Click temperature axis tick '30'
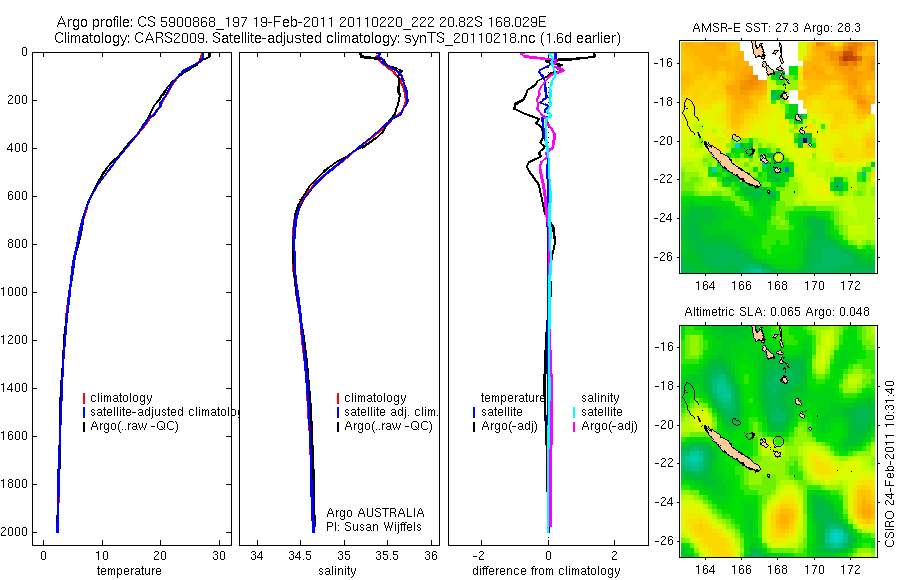 click(219, 556)
